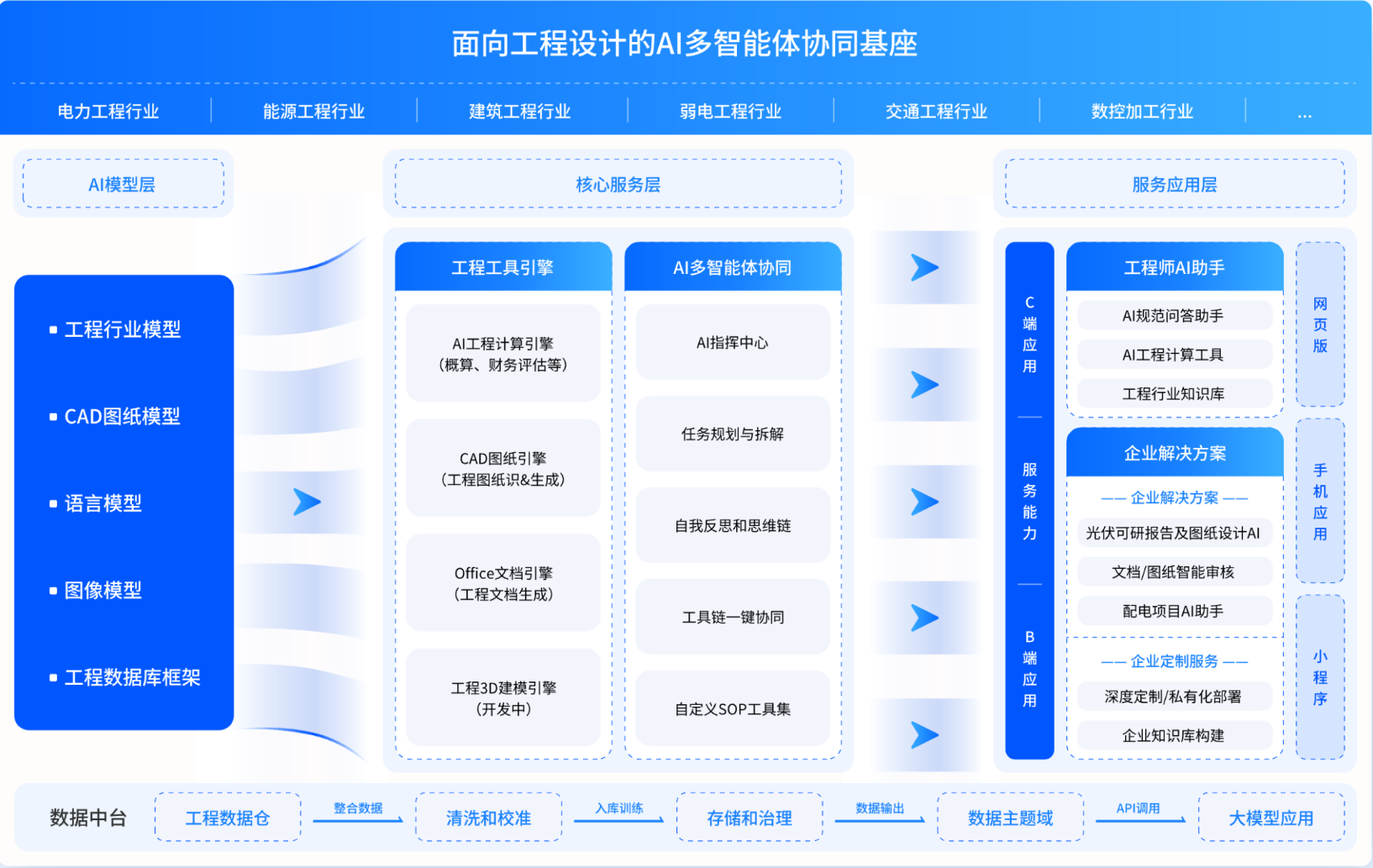Click the ellipsis after 数控加工行业

tap(1304, 113)
